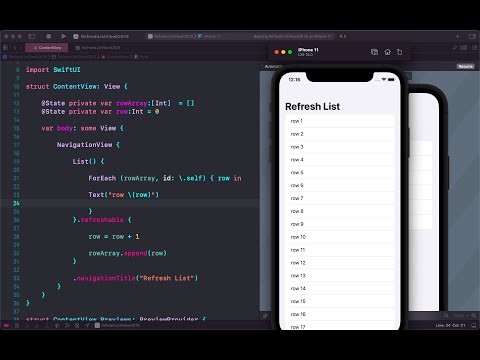Screen dimensions: 480x360
Task: Tap row 1 in simulator list
Action: [x=340, y=121]
